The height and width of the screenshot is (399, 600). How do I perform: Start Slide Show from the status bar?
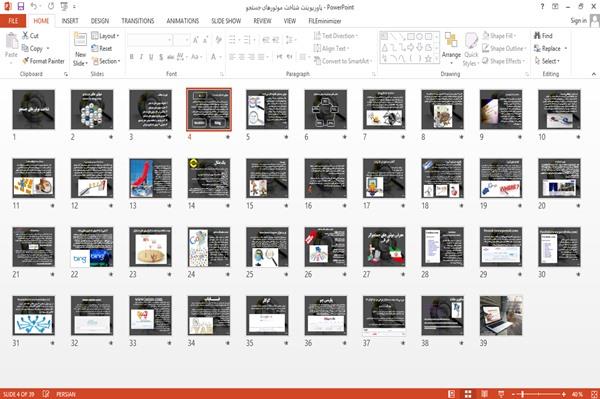point(501,394)
